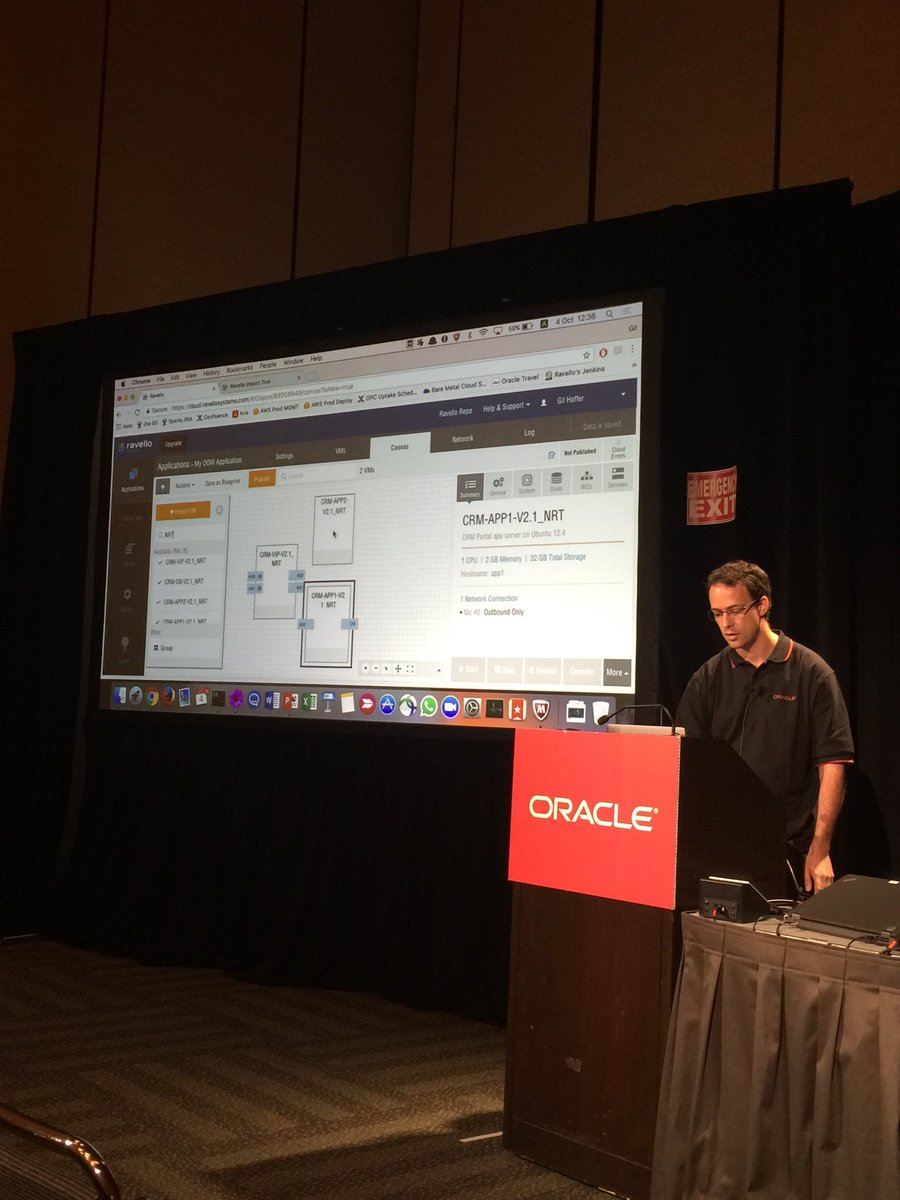Open Excel in the Dock
This screenshot has width=900, height=1200.
point(308,701)
